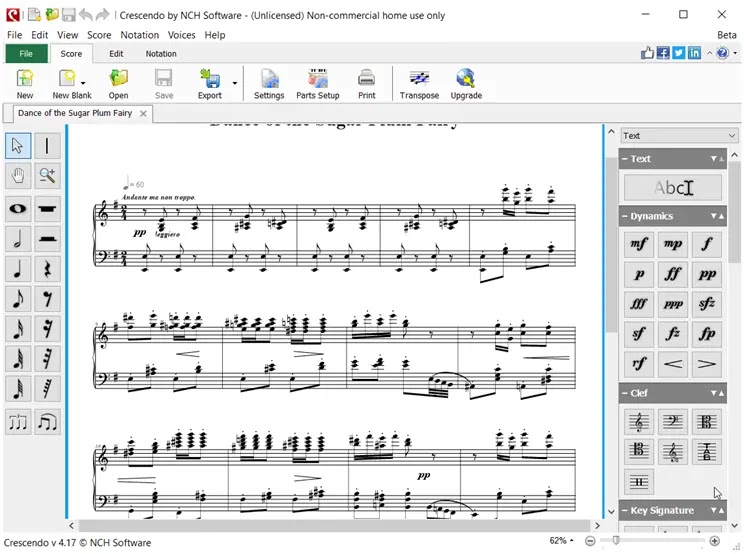
Task: Choose the half note tool
Action: tap(18, 239)
